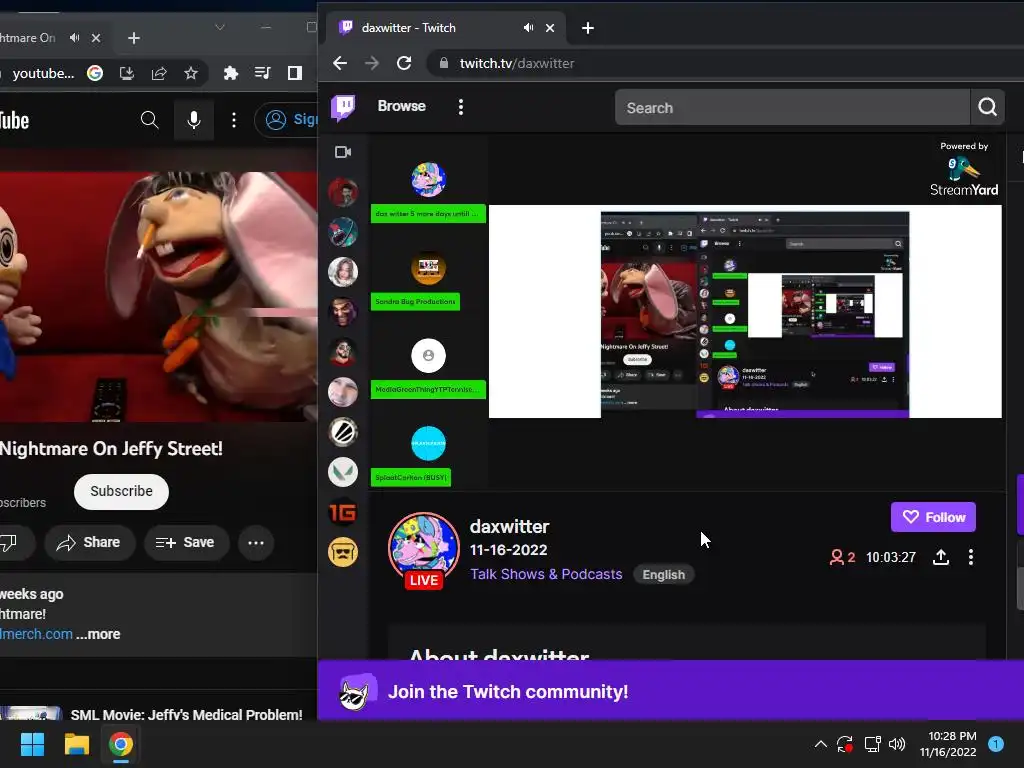This screenshot has height=768, width=1024.
Task: Open more actions ellipsis under YouTube video
Action: [x=256, y=543]
